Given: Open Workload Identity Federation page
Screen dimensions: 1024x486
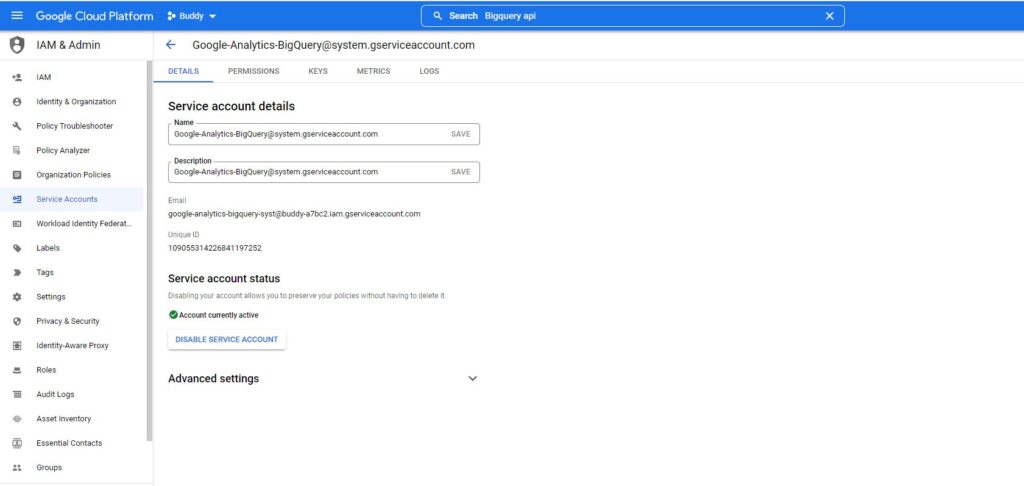Looking at the screenshot, I should [84, 223].
